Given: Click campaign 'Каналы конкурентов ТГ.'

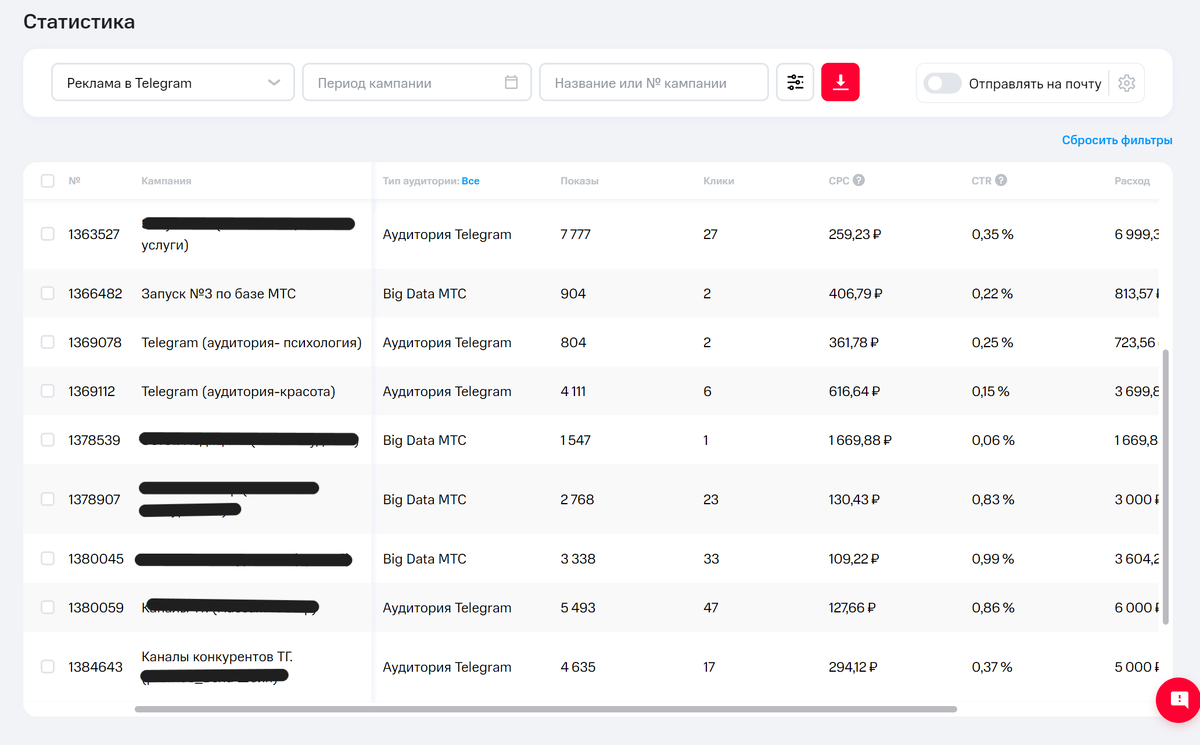Looking at the screenshot, I should click(x=217, y=657).
